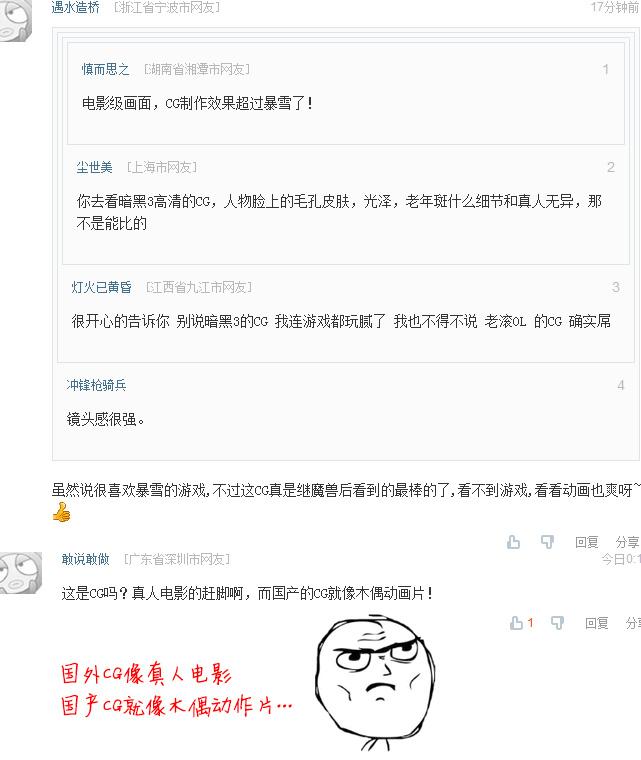The width and height of the screenshot is (641, 760).
Task: Open 灯火已黄昏's username link
Action: tap(102, 287)
